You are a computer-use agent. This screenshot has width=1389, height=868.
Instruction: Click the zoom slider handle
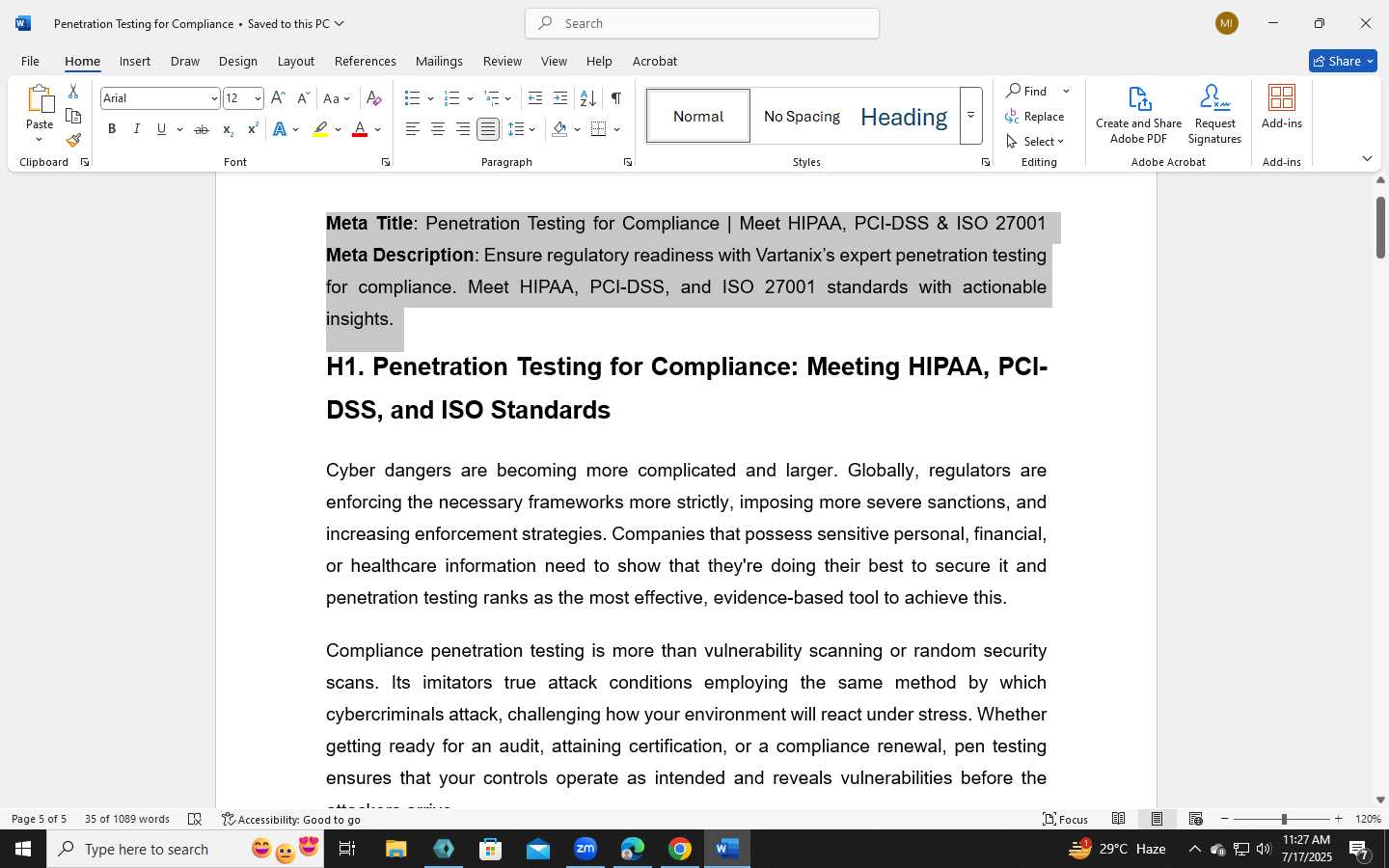tap(1284, 819)
